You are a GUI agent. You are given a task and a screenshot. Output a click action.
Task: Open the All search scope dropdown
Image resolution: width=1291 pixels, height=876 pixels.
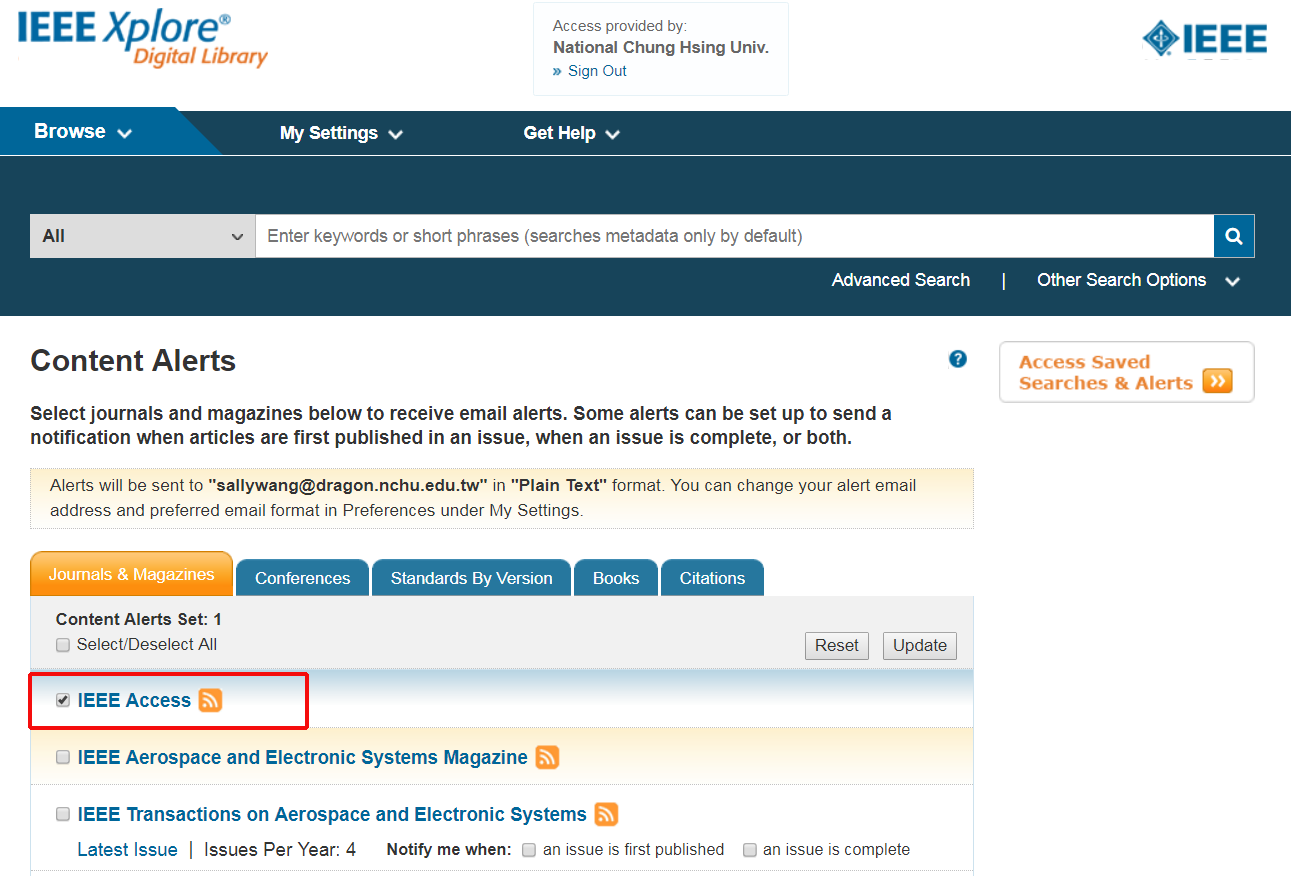[143, 236]
